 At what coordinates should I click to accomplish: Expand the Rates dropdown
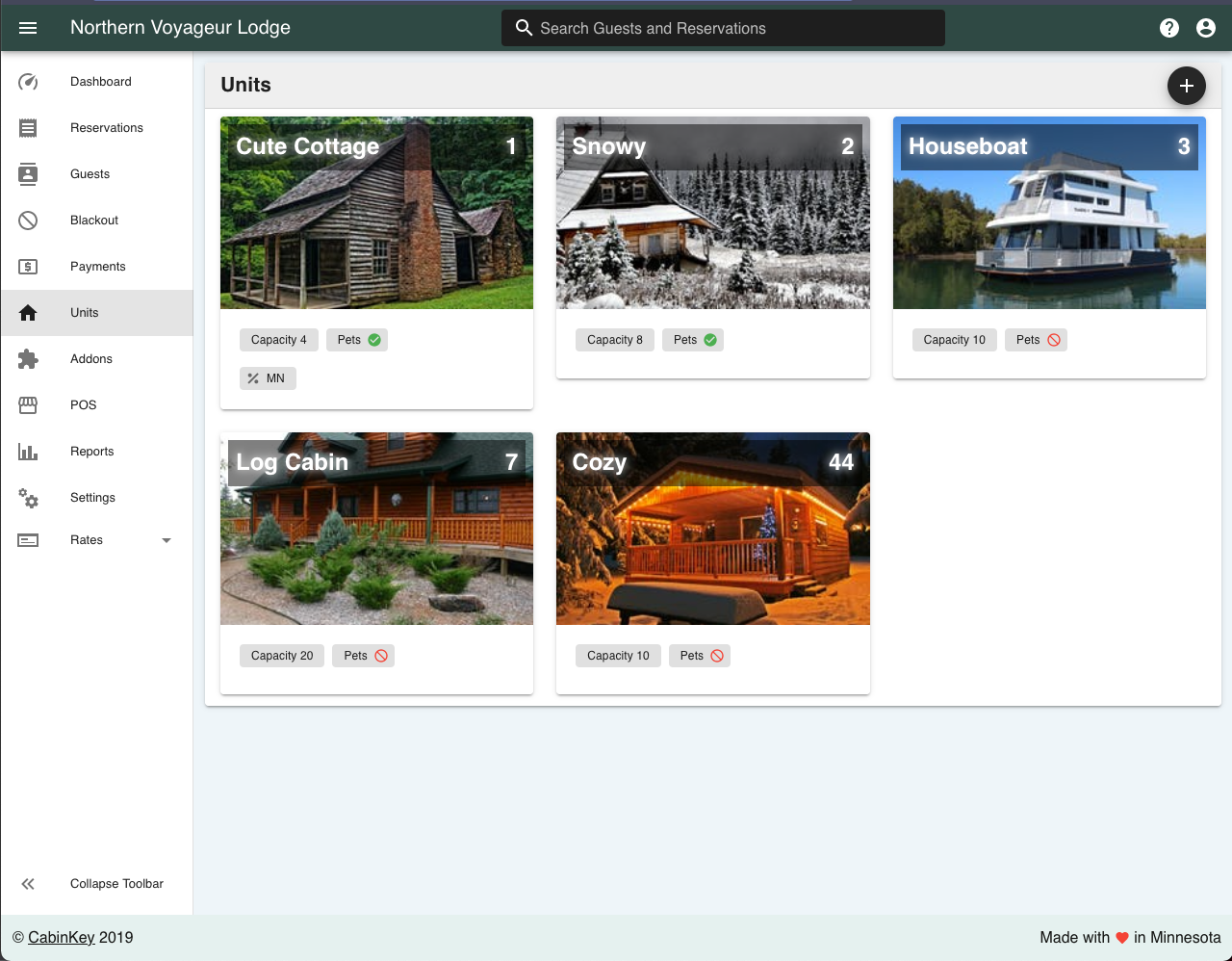(166, 540)
